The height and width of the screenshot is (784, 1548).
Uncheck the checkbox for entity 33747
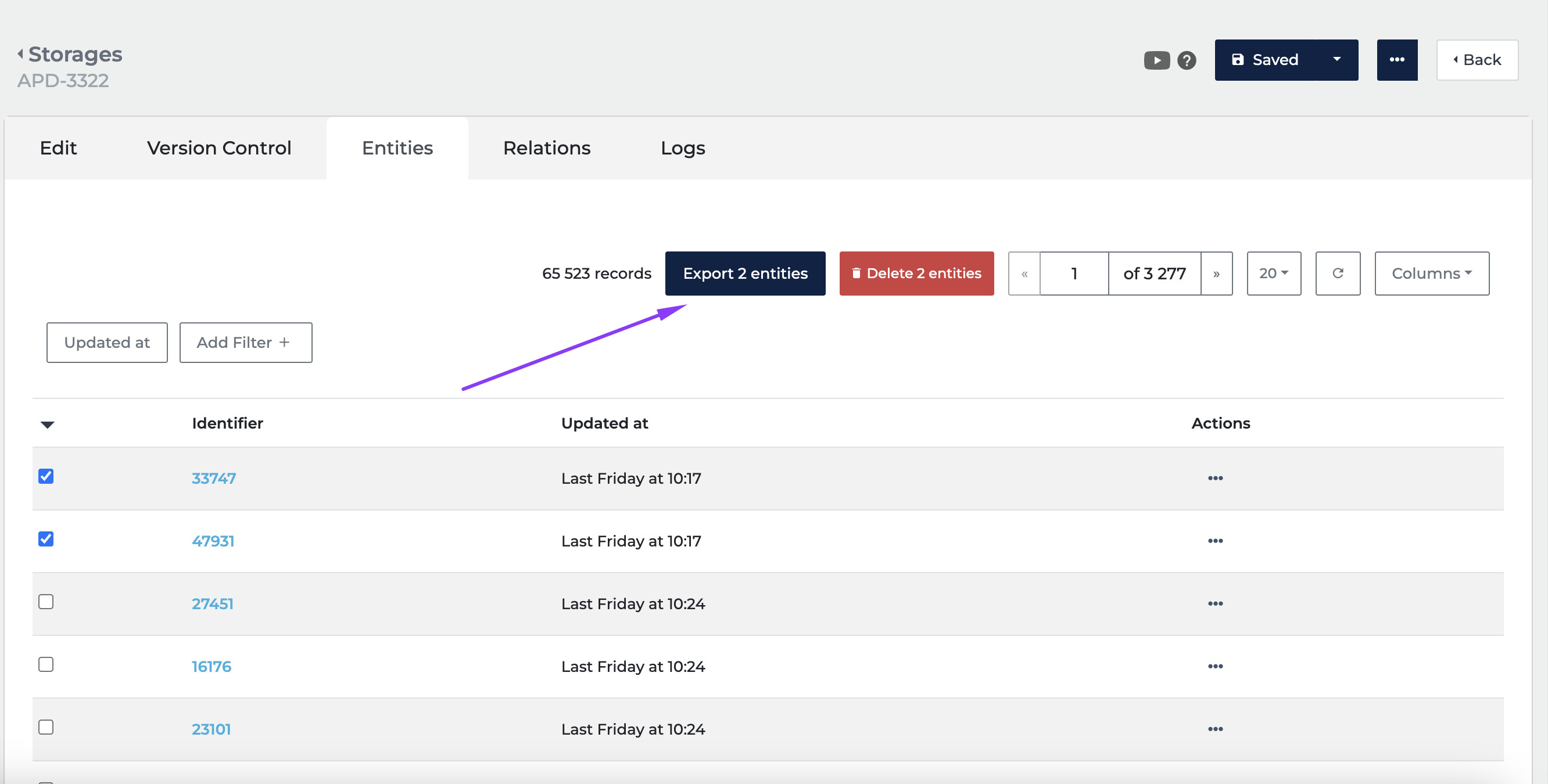(x=46, y=476)
